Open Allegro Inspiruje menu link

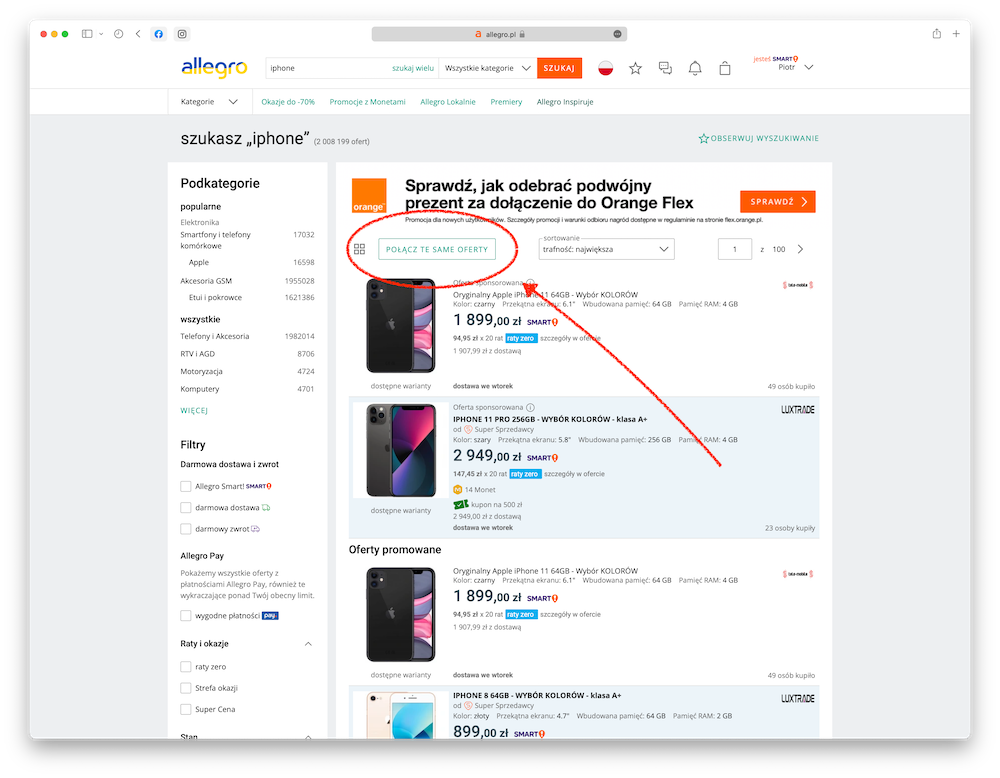point(565,102)
